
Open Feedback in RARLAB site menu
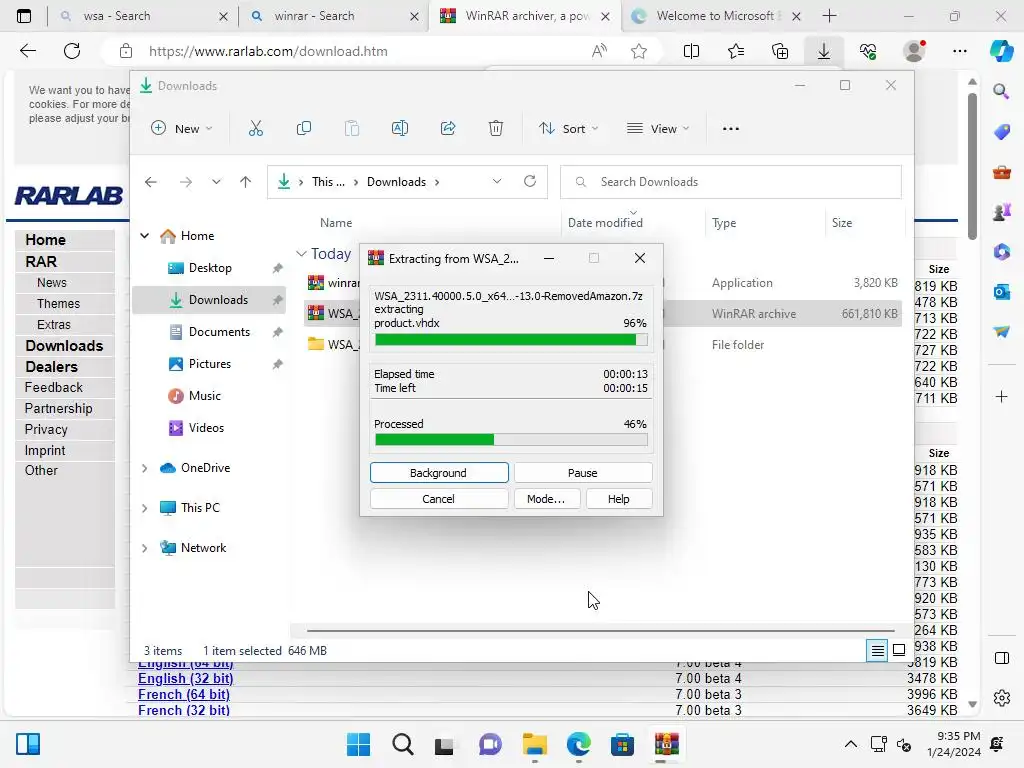(54, 387)
